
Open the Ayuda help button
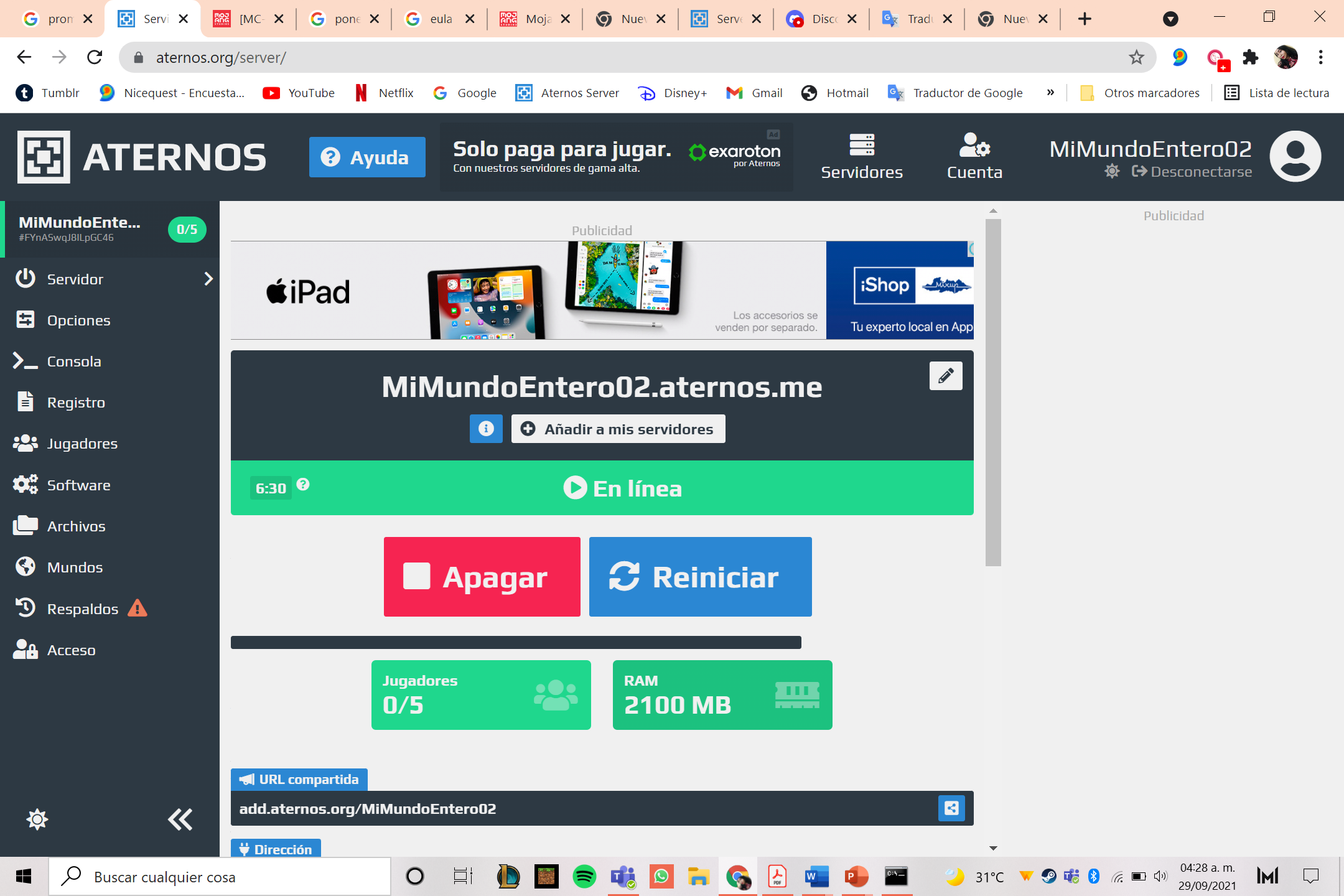point(367,157)
